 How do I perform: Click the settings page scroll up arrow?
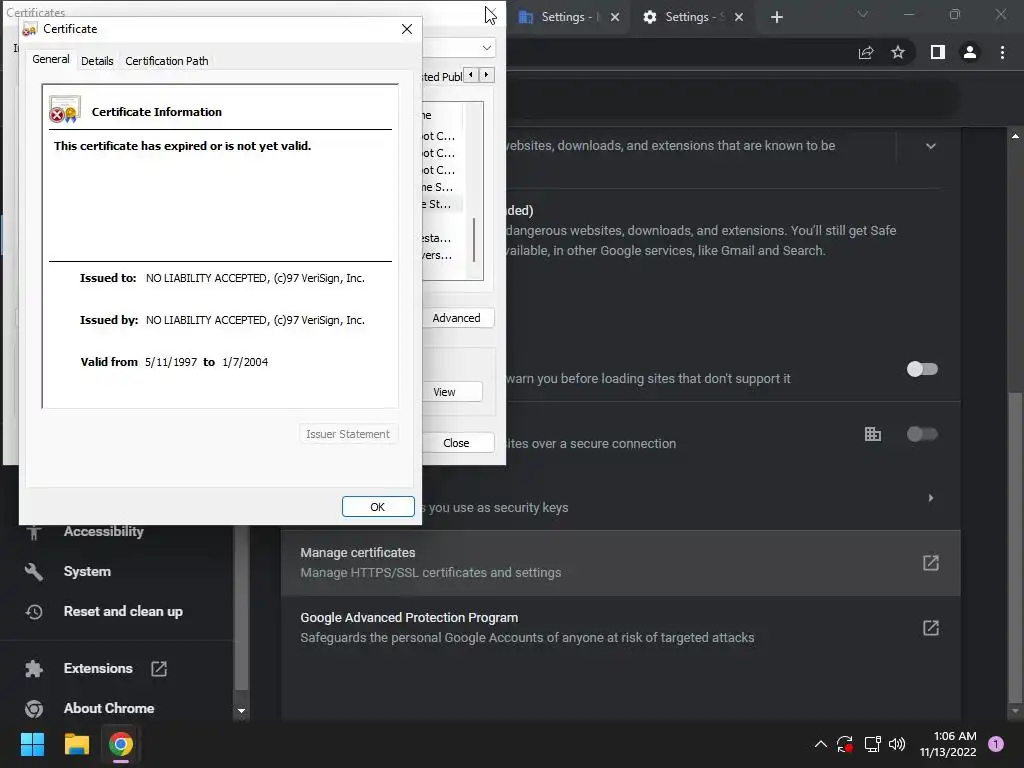1016,136
